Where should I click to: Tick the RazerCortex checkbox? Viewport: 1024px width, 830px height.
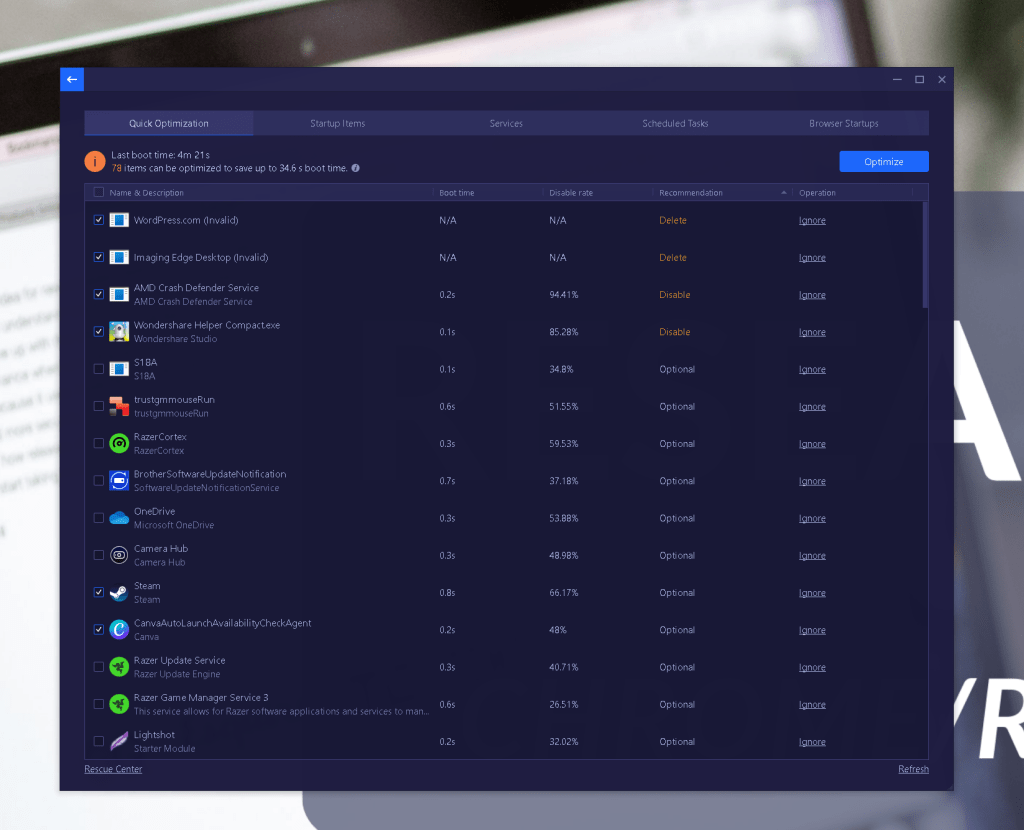tap(99, 443)
